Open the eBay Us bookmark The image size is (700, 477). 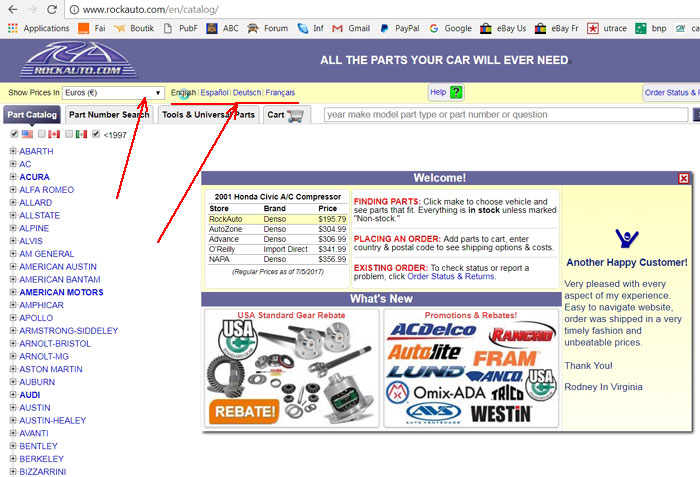(503, 28)
